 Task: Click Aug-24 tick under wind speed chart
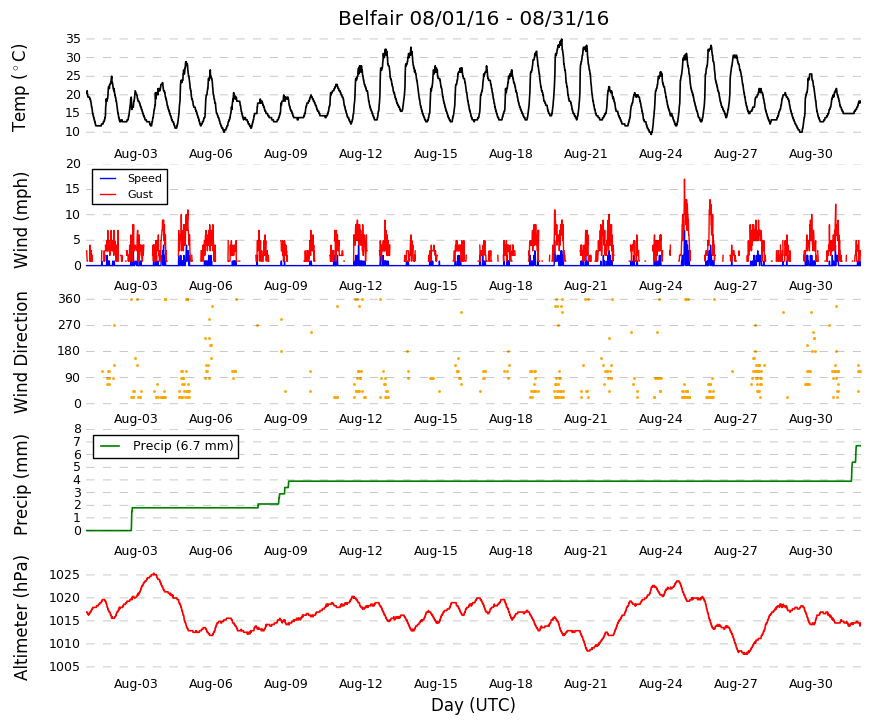pos(660,286)
